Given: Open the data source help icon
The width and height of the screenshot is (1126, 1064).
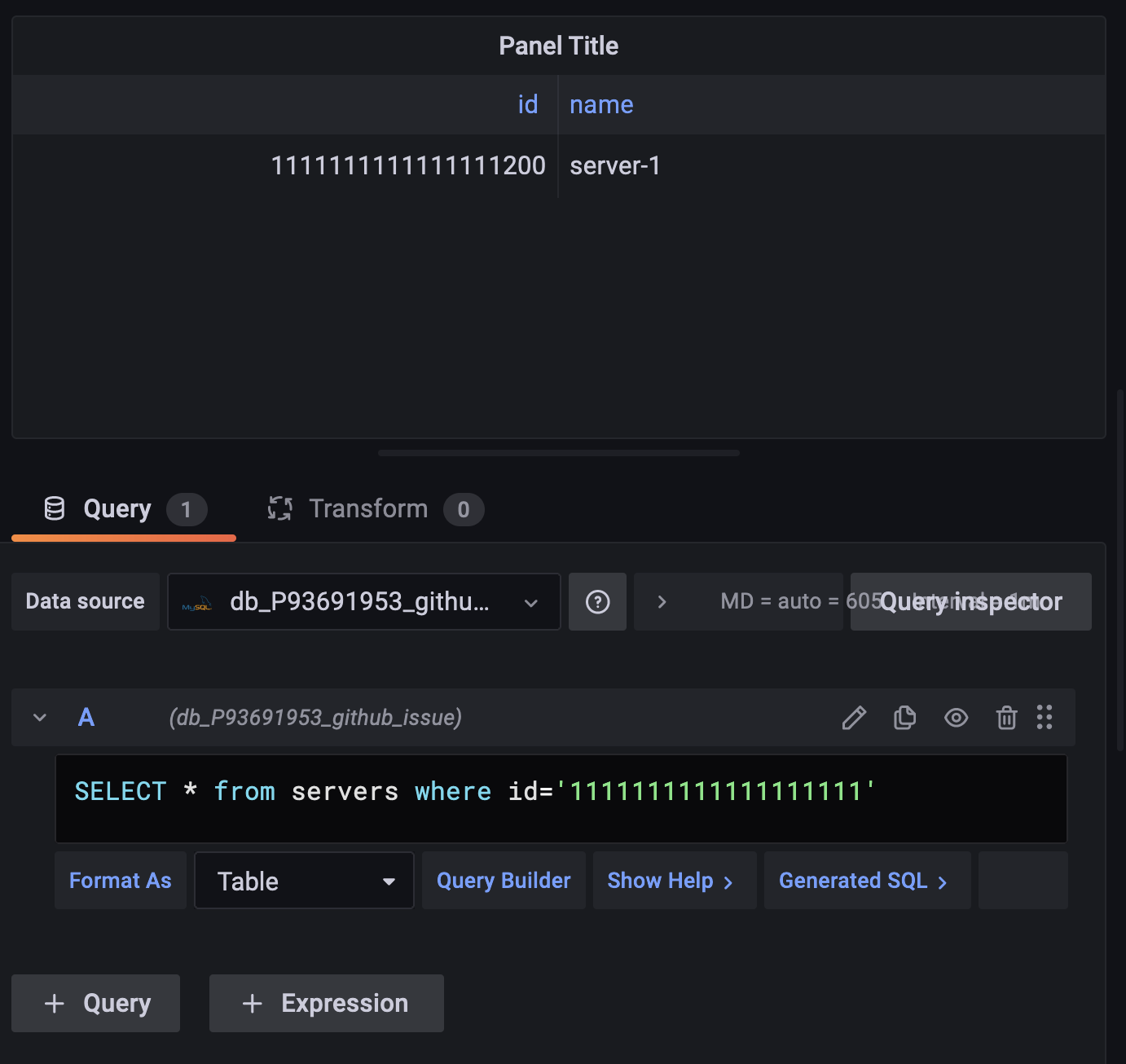Looking at the screenshot, I should coord(597,601).
